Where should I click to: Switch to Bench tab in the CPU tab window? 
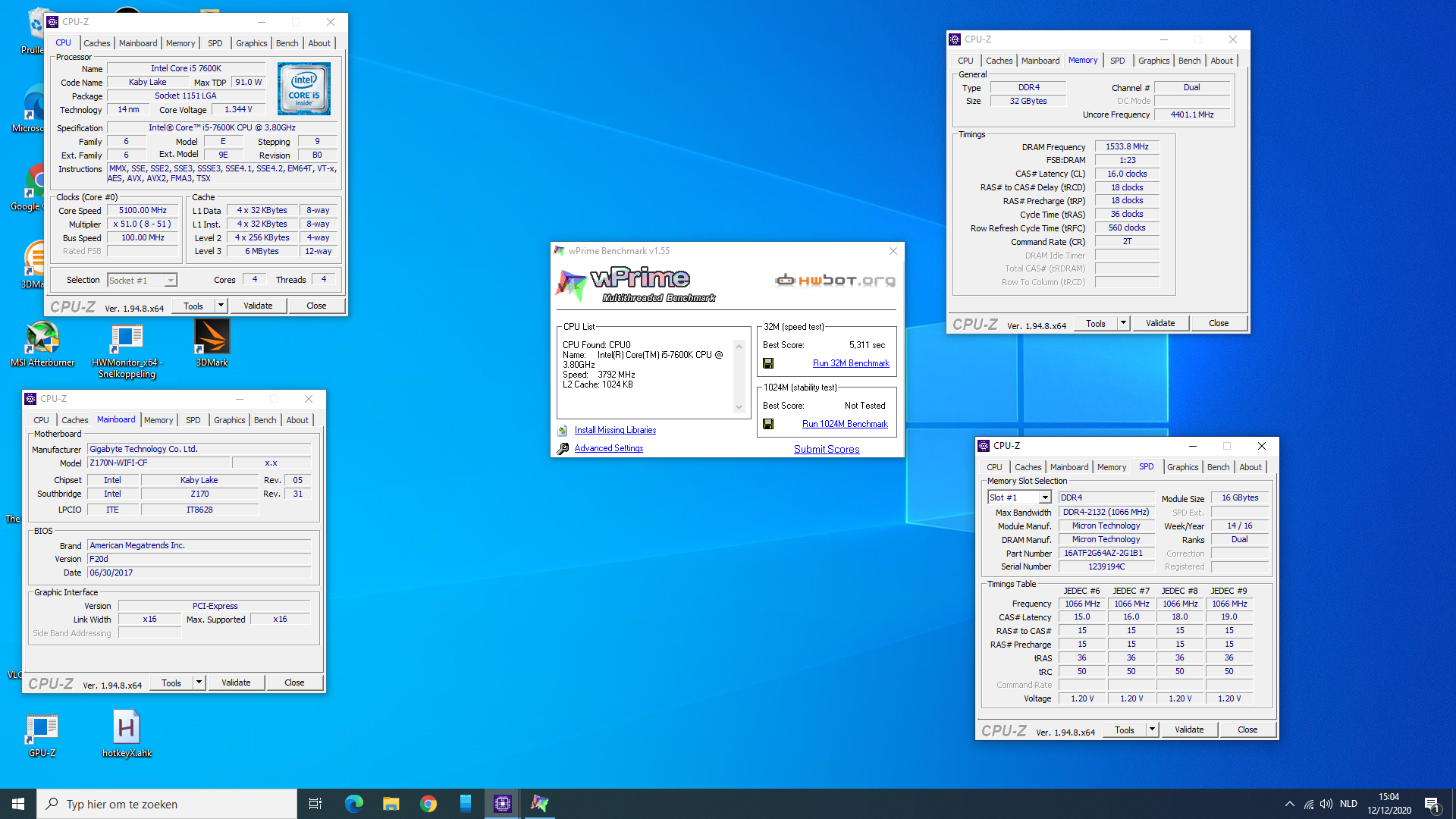(287, 43)
